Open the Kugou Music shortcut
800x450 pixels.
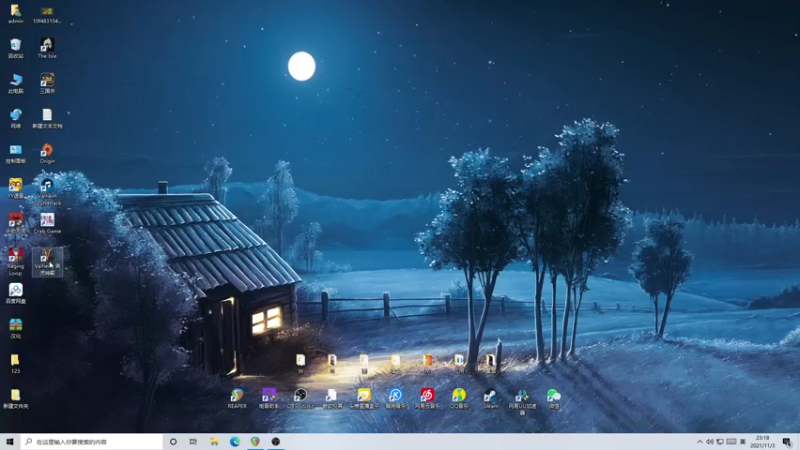click(395, 398)
